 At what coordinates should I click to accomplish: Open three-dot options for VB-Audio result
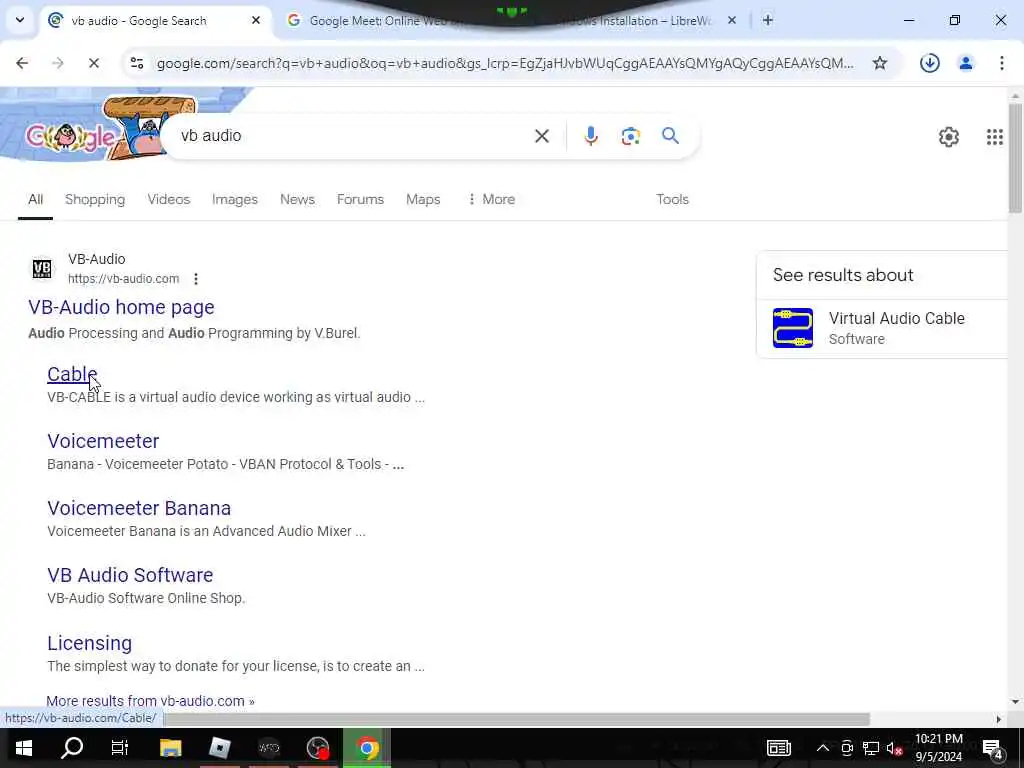click(195, 279)
